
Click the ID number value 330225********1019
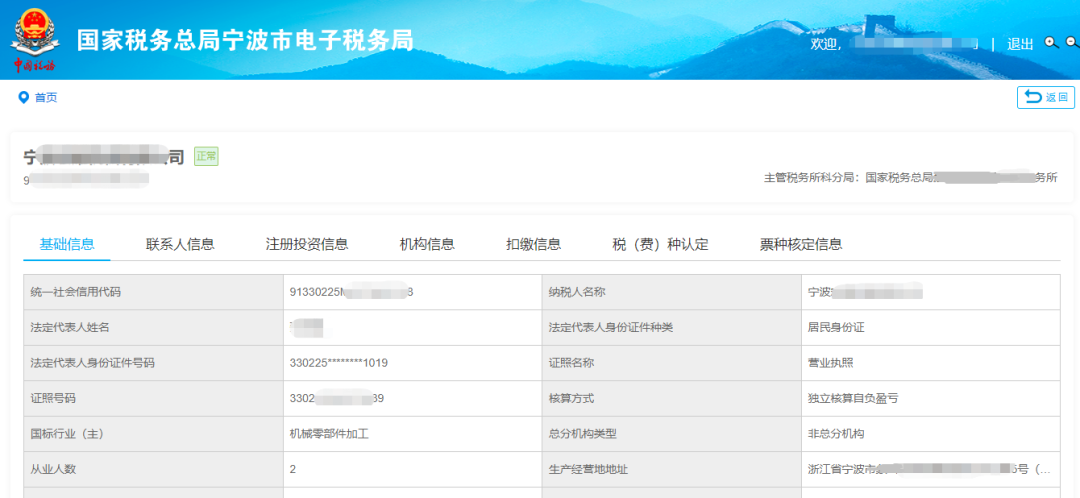click(x=339, y=363)
